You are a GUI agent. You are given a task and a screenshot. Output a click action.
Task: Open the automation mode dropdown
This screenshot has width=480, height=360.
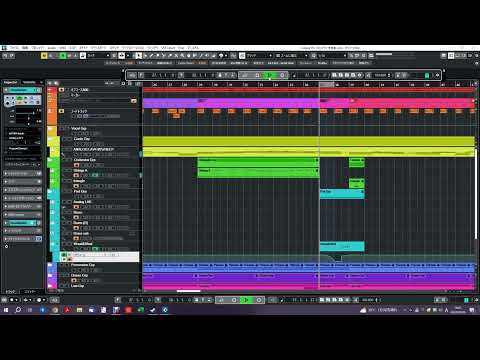click(x=98, y=56)
